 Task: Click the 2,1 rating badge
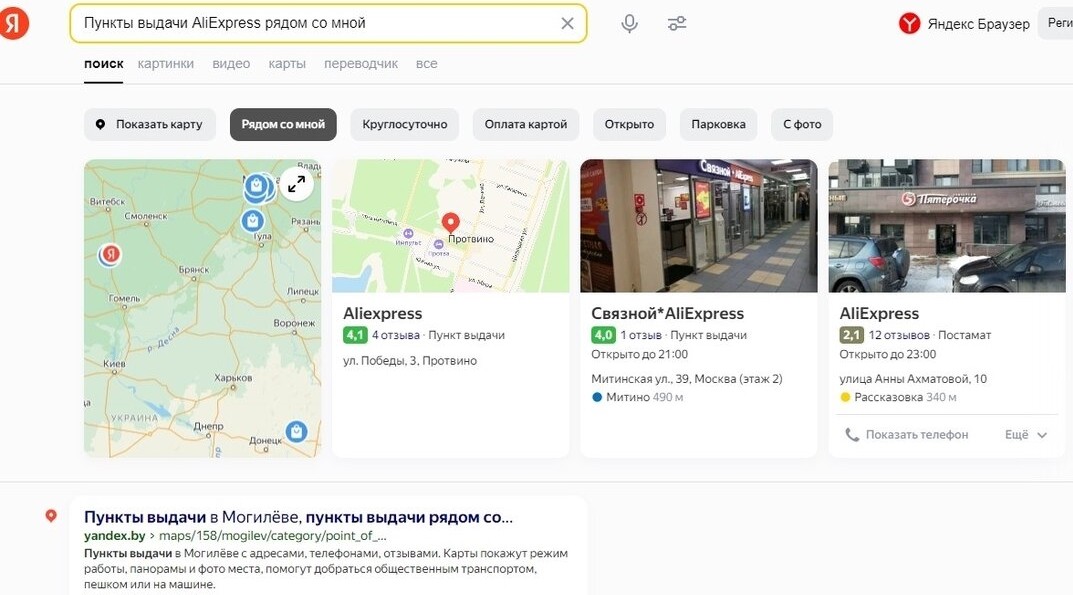coord(851,335)
